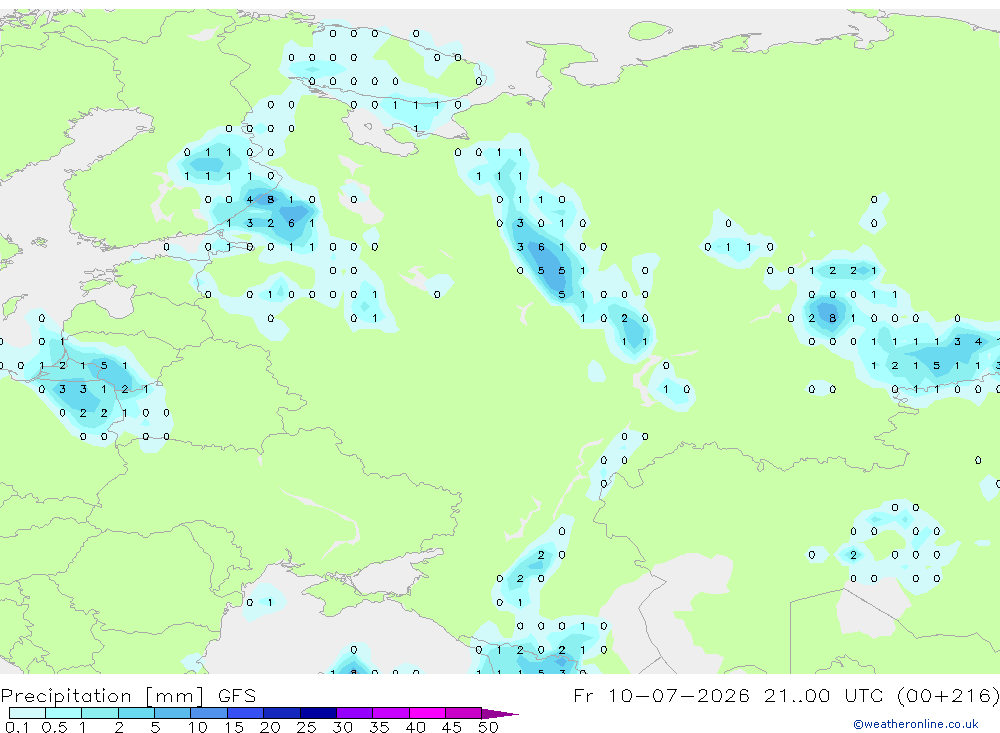
Task: Click the '30' legend scale label
Action: point(342,727)
